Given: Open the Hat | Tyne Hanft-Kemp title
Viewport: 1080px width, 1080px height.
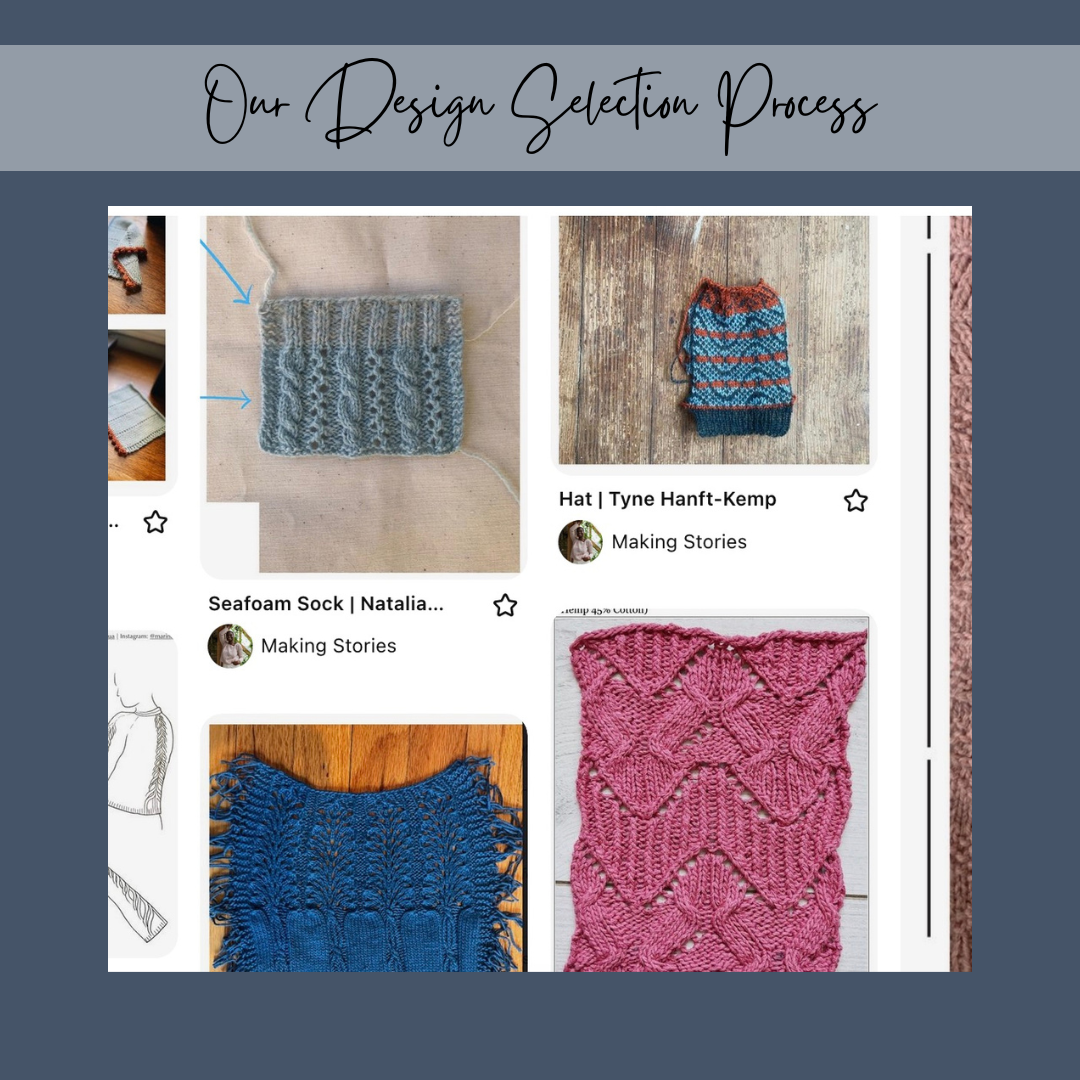Looking at the screenshot, I should pyautogui.click(x=667, y=499).
